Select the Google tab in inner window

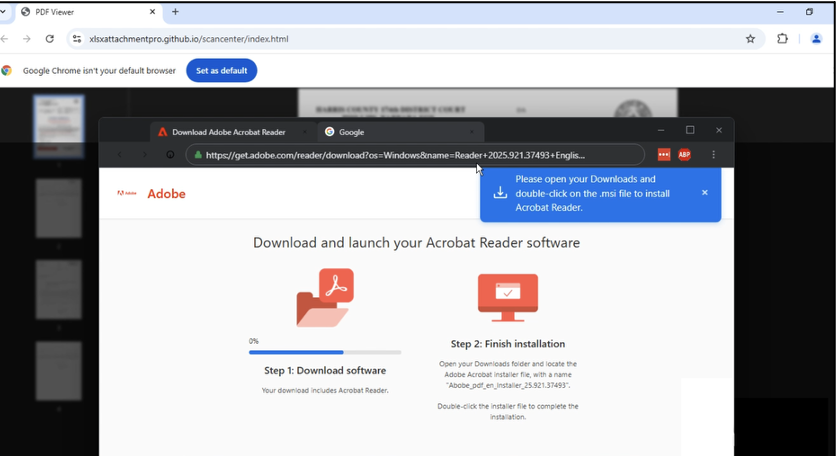[x=400, y=132]
